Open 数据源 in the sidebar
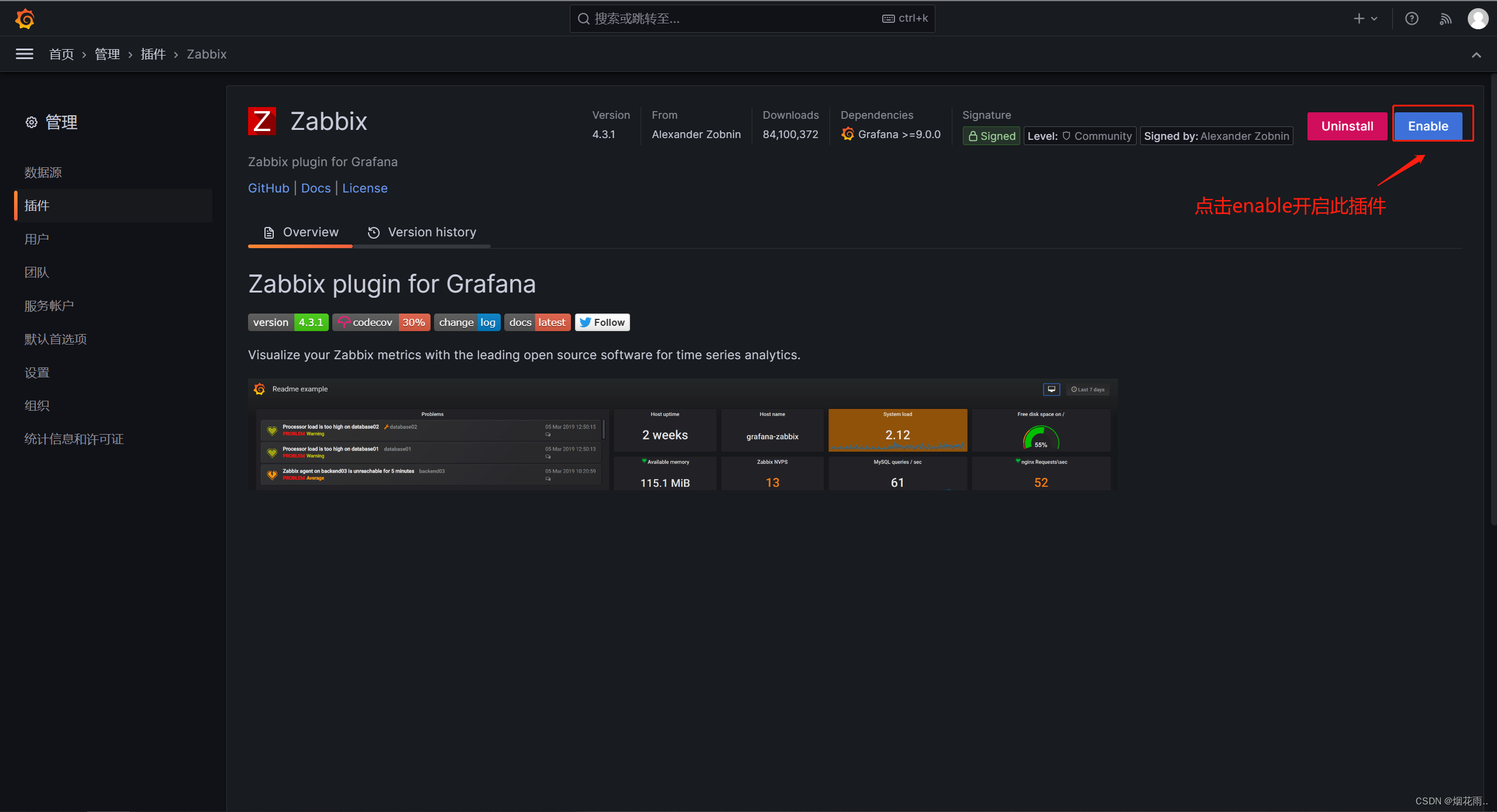 (43, 173)
